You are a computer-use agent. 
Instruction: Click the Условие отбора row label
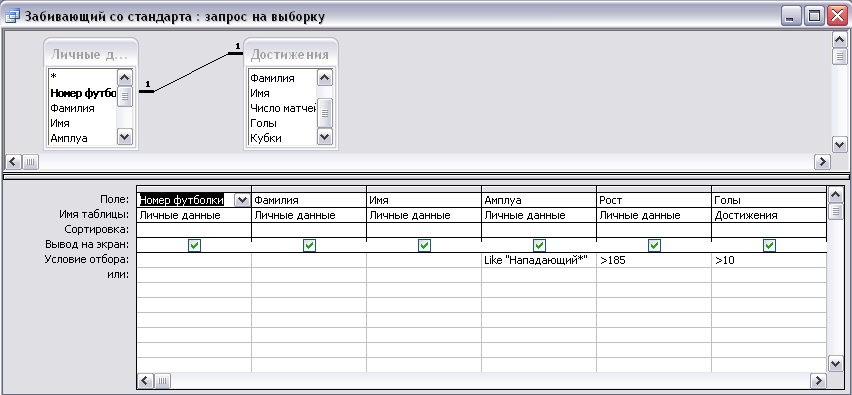point(87,259)
